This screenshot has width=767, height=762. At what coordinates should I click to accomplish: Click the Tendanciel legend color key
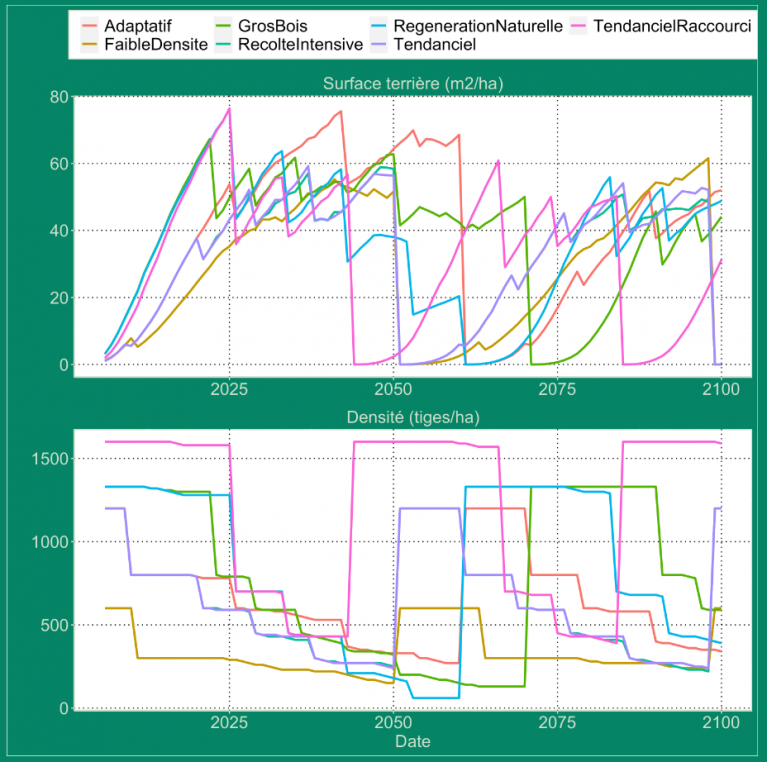pos(380,44)
